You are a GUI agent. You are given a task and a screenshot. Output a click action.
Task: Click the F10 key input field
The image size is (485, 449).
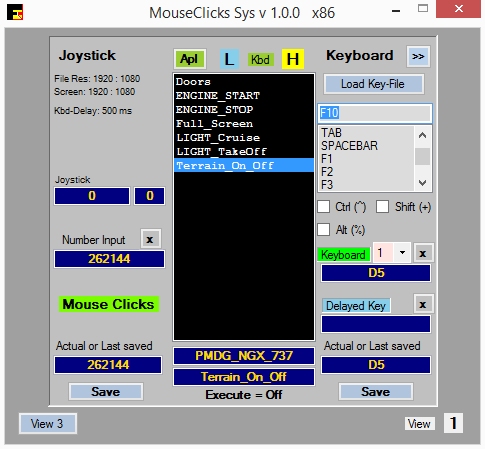coord(375,113)
